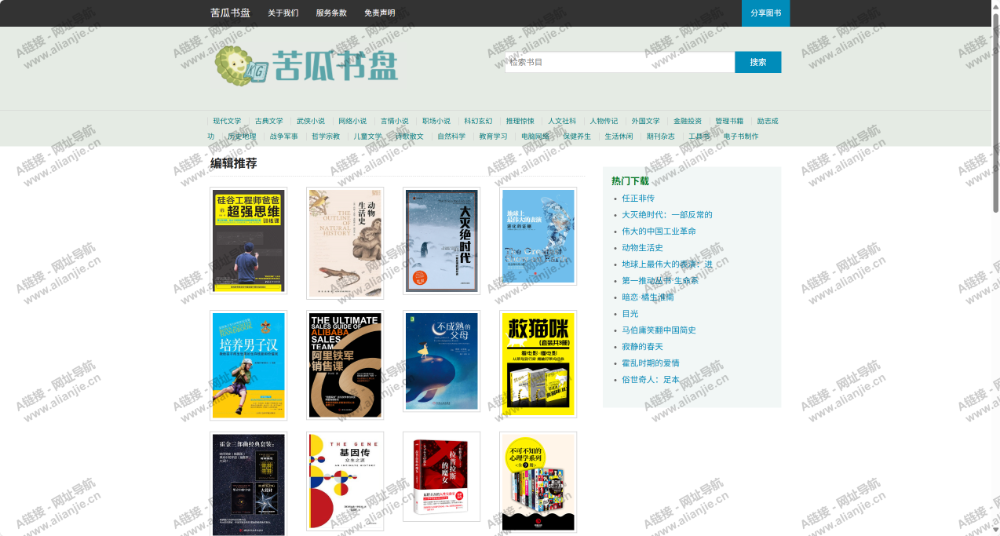Screen dimensions: 1000x536
Task: View the 人文社科 category
Action: (x=562, y=121)
